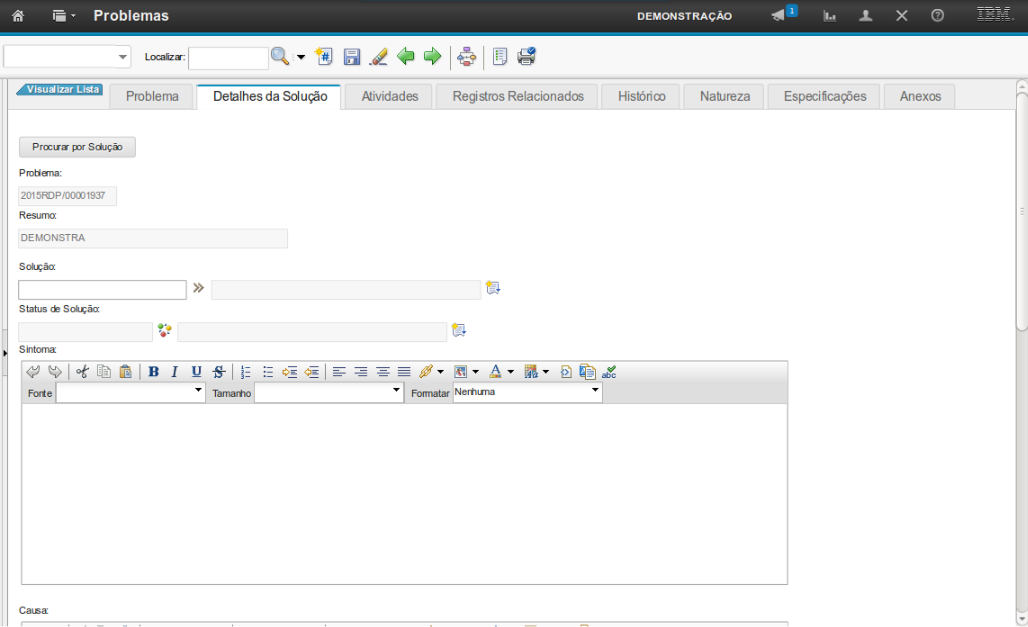Click the print icon in toolbar
The height and width of the screenshot is (627, 1028).
526,57
